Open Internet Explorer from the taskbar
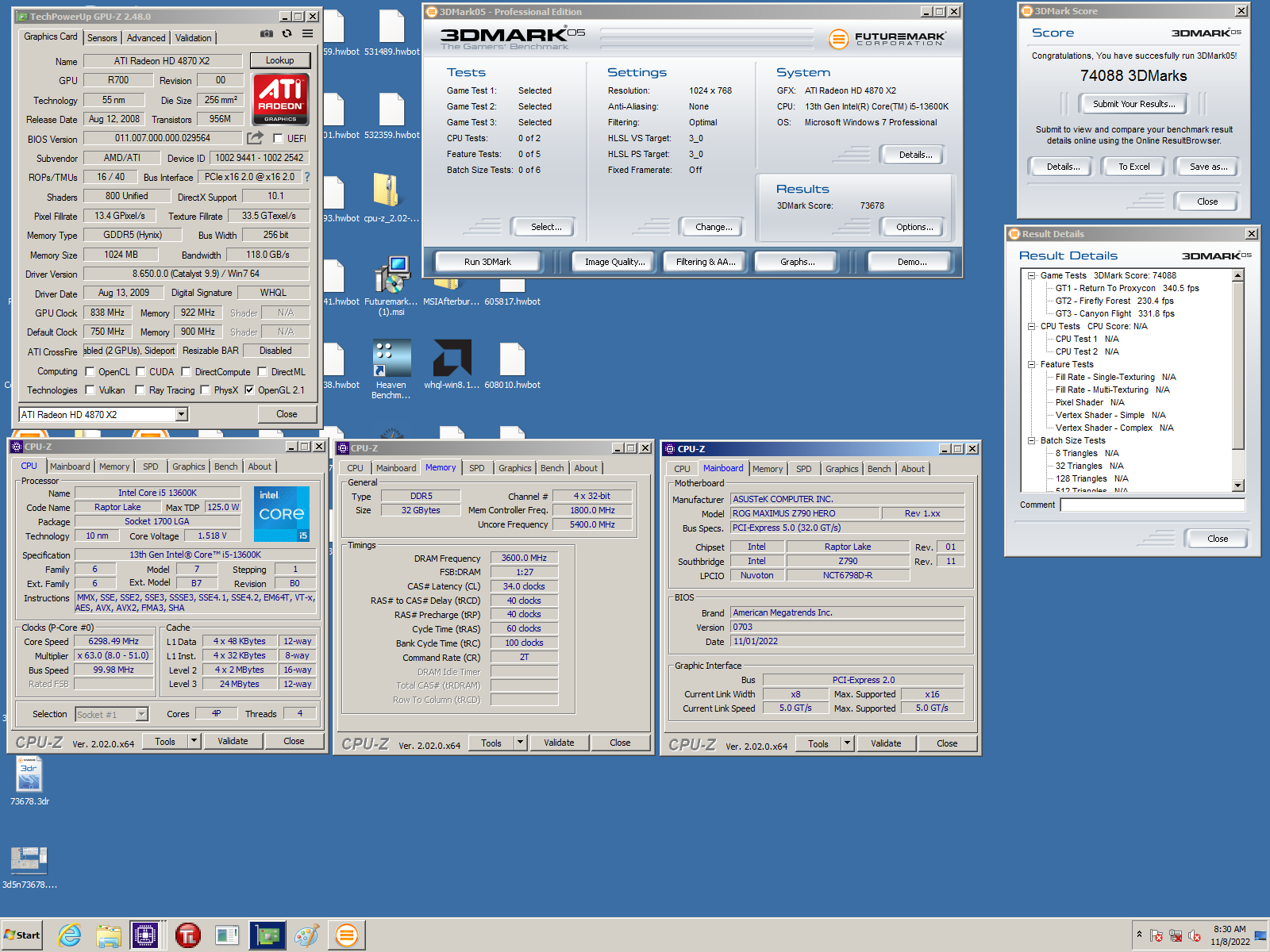 pyautogui.click(x=70, y=935)
